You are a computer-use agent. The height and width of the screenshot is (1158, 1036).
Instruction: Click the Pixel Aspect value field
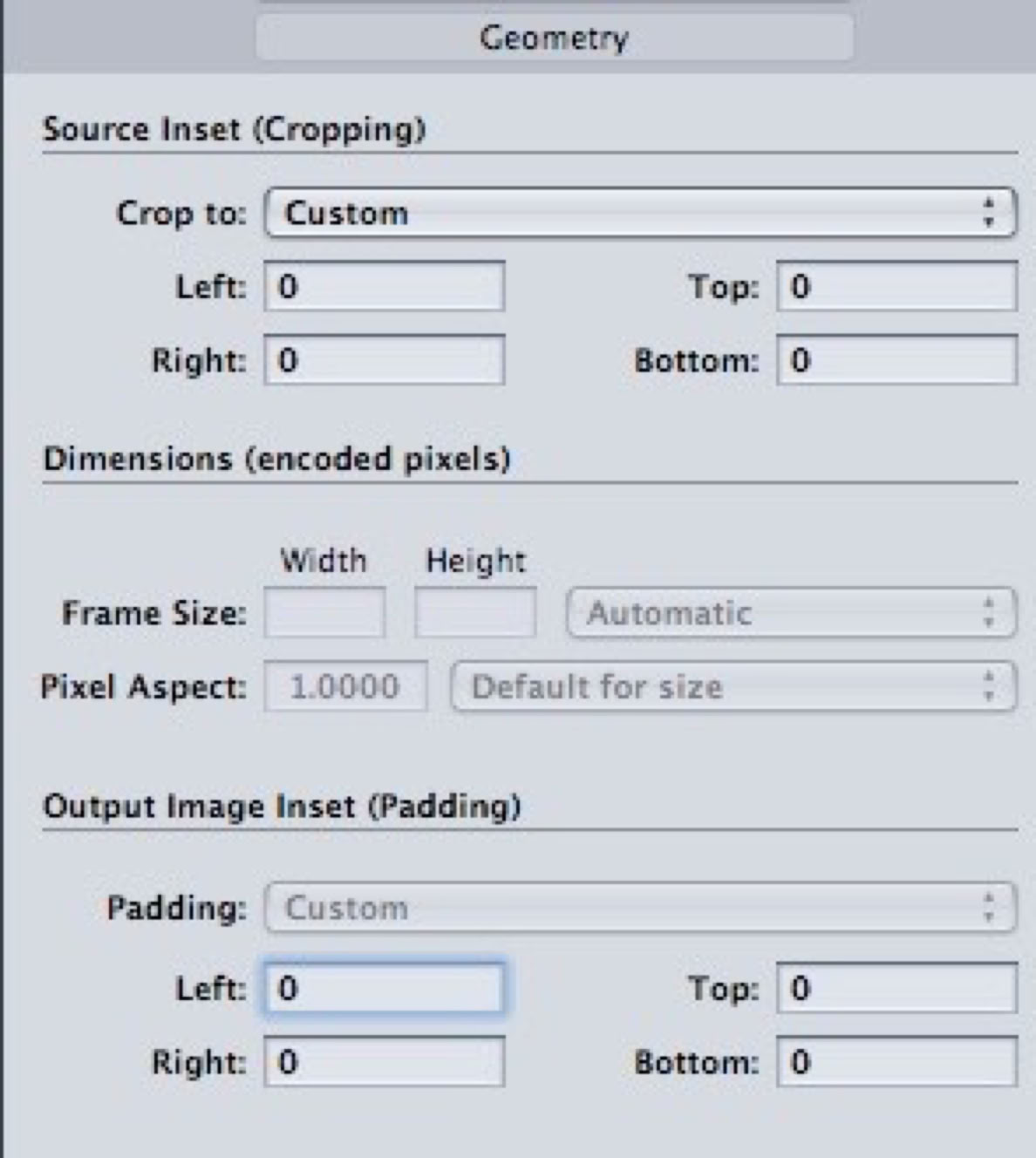point(345,687)
